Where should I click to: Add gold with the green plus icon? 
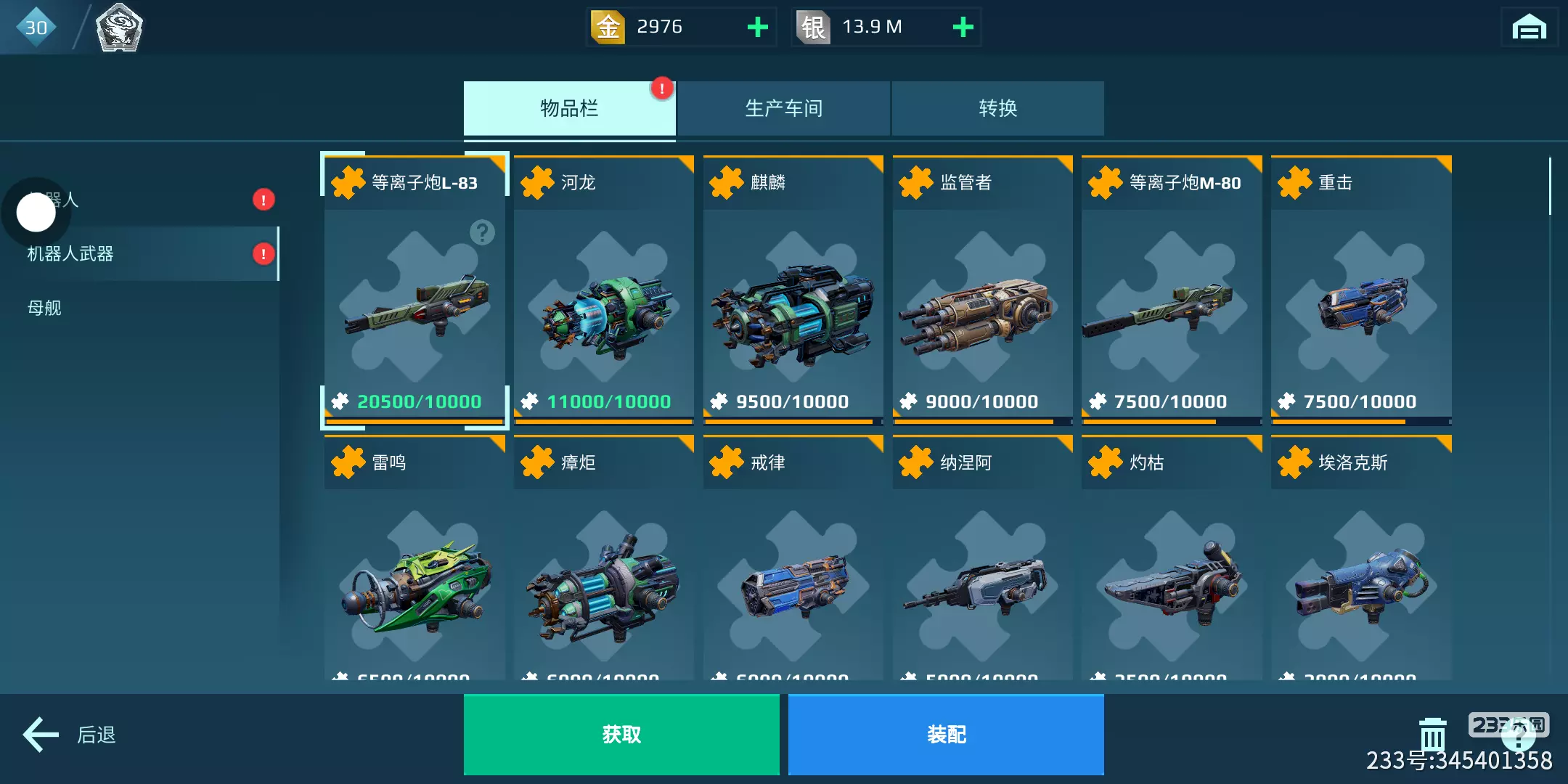[x=757, y=27]
